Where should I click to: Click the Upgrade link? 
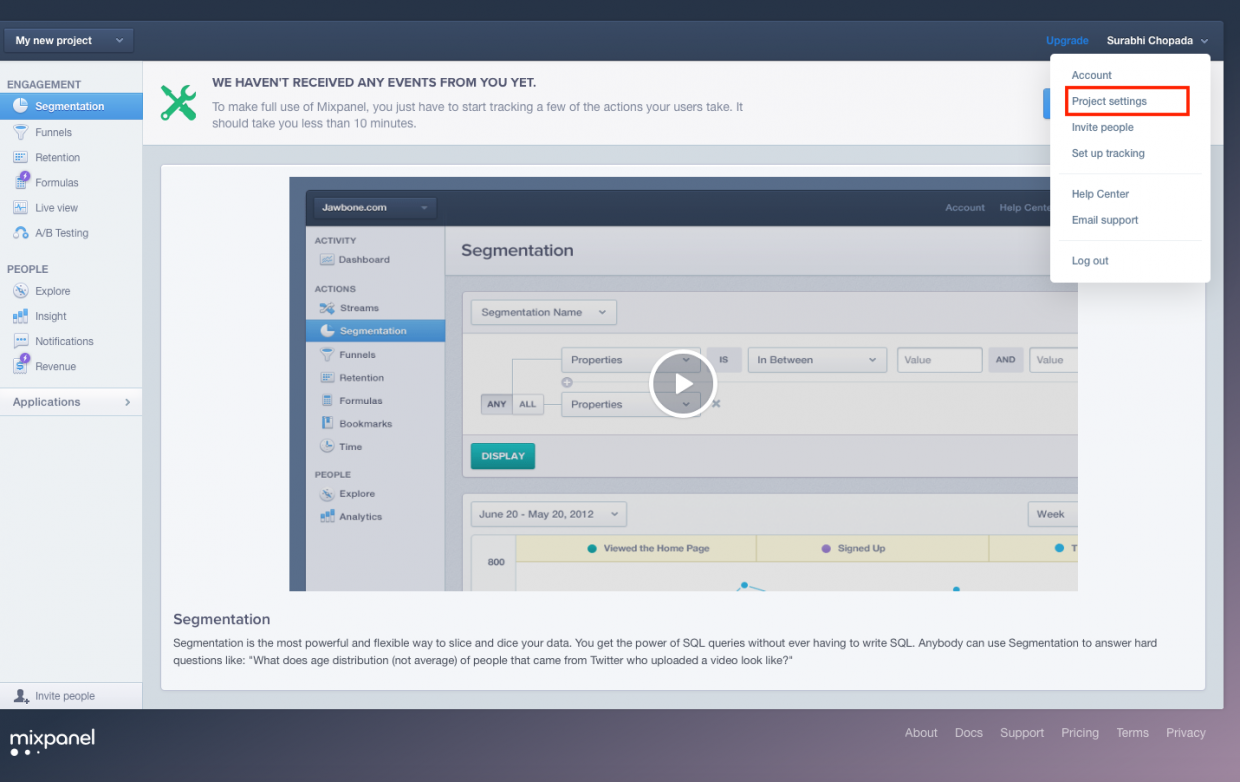[1067, 40]
